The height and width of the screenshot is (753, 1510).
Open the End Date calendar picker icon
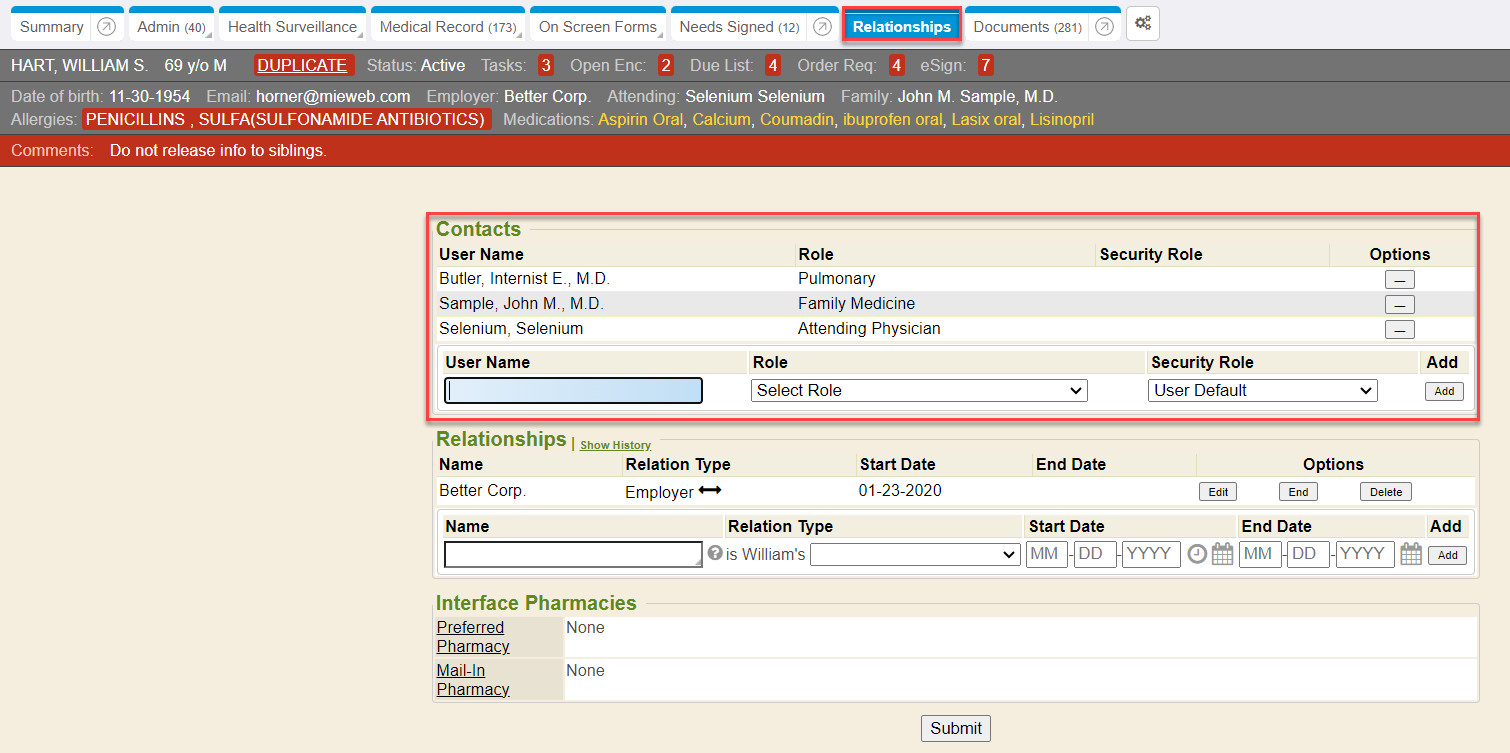tap(1411, 554)
